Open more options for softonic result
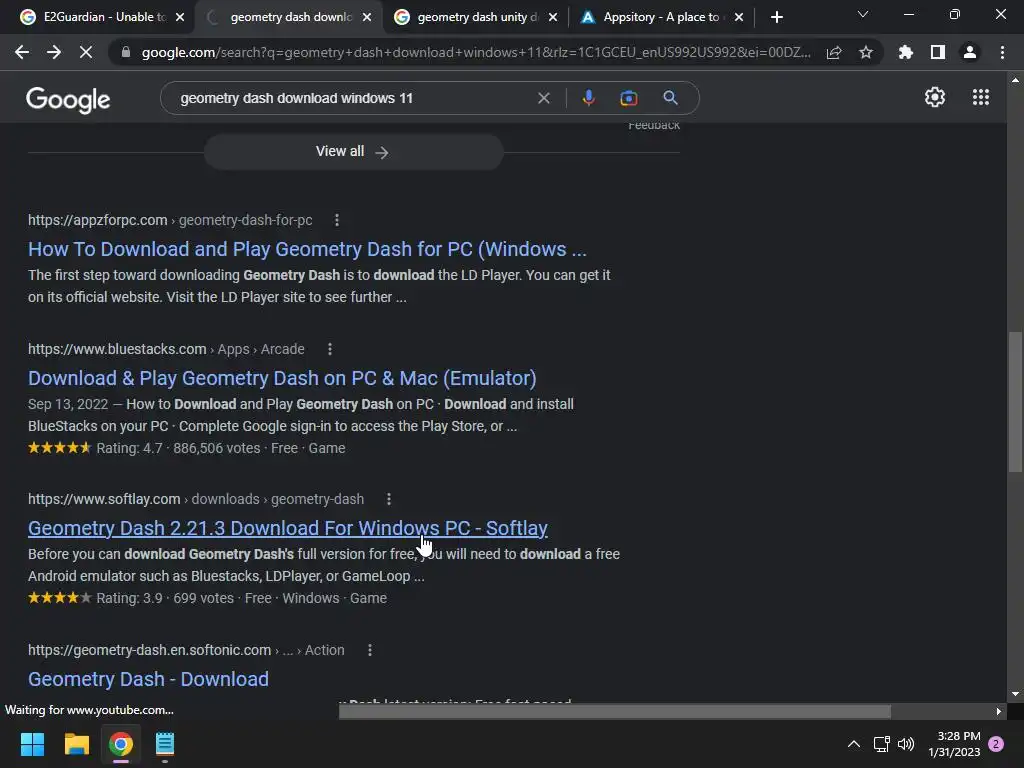 [370, 650]
